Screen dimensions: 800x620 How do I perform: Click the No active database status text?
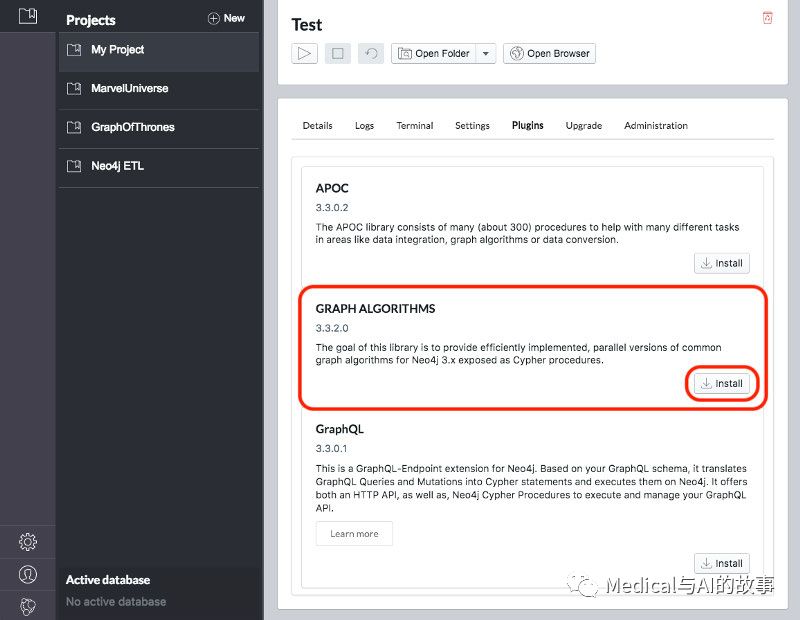(116, 602)
